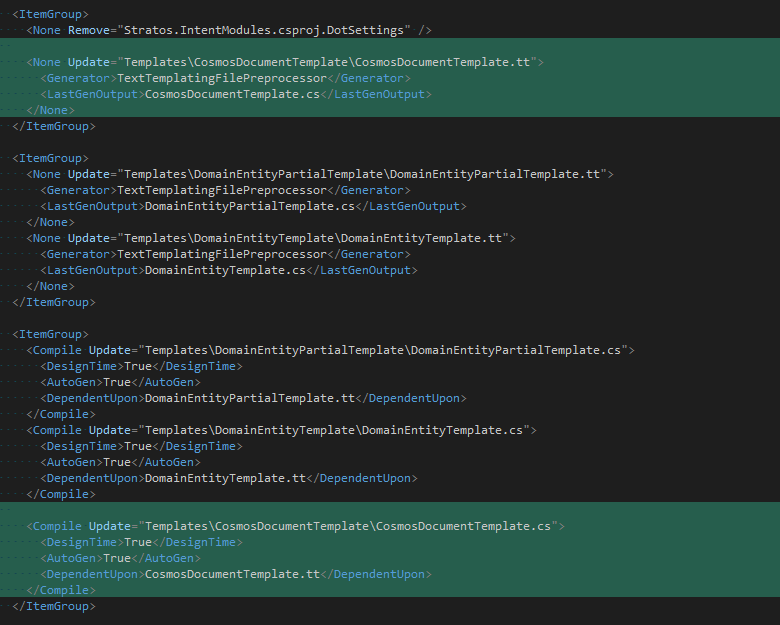
Task: Place cursor in TextTemplatingFilePreprocessor under the DomainEntityTemplate.tt element
Action: tap(222, 254)
